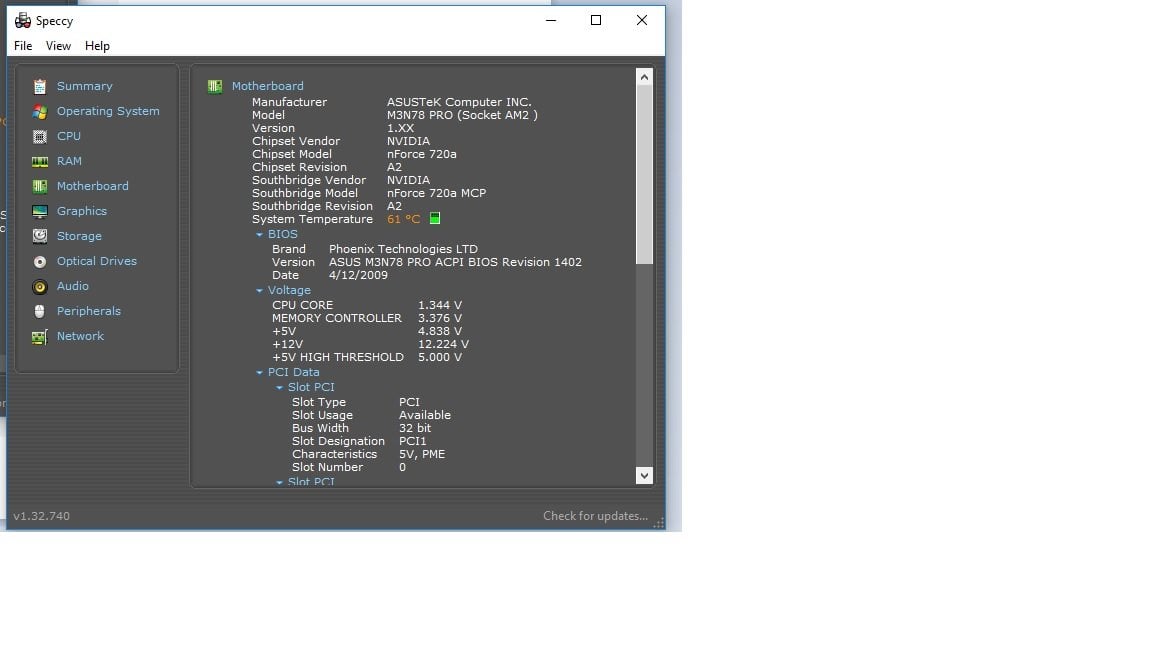The image size is (1152, 648).
Task: Click the Speccy app icon in the title bar
Action: coord(23,21)
